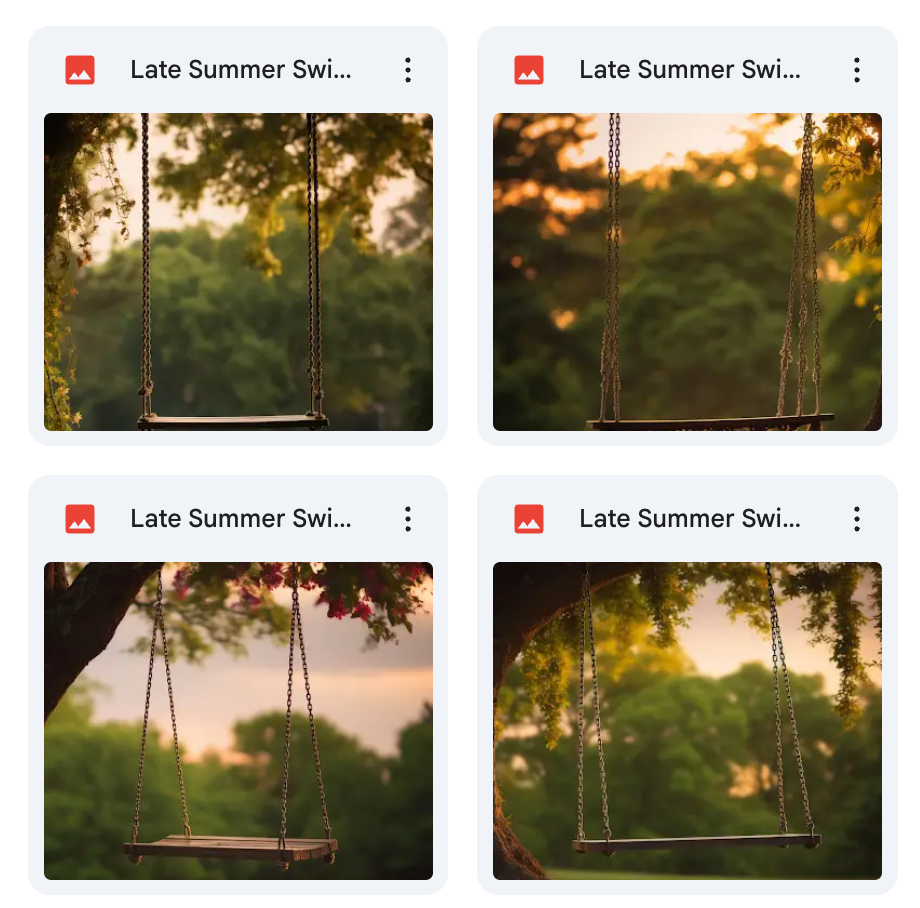Click the top-left "Late Summer Swi..." file name
920x908 pixels.
(x=241, y=70)
